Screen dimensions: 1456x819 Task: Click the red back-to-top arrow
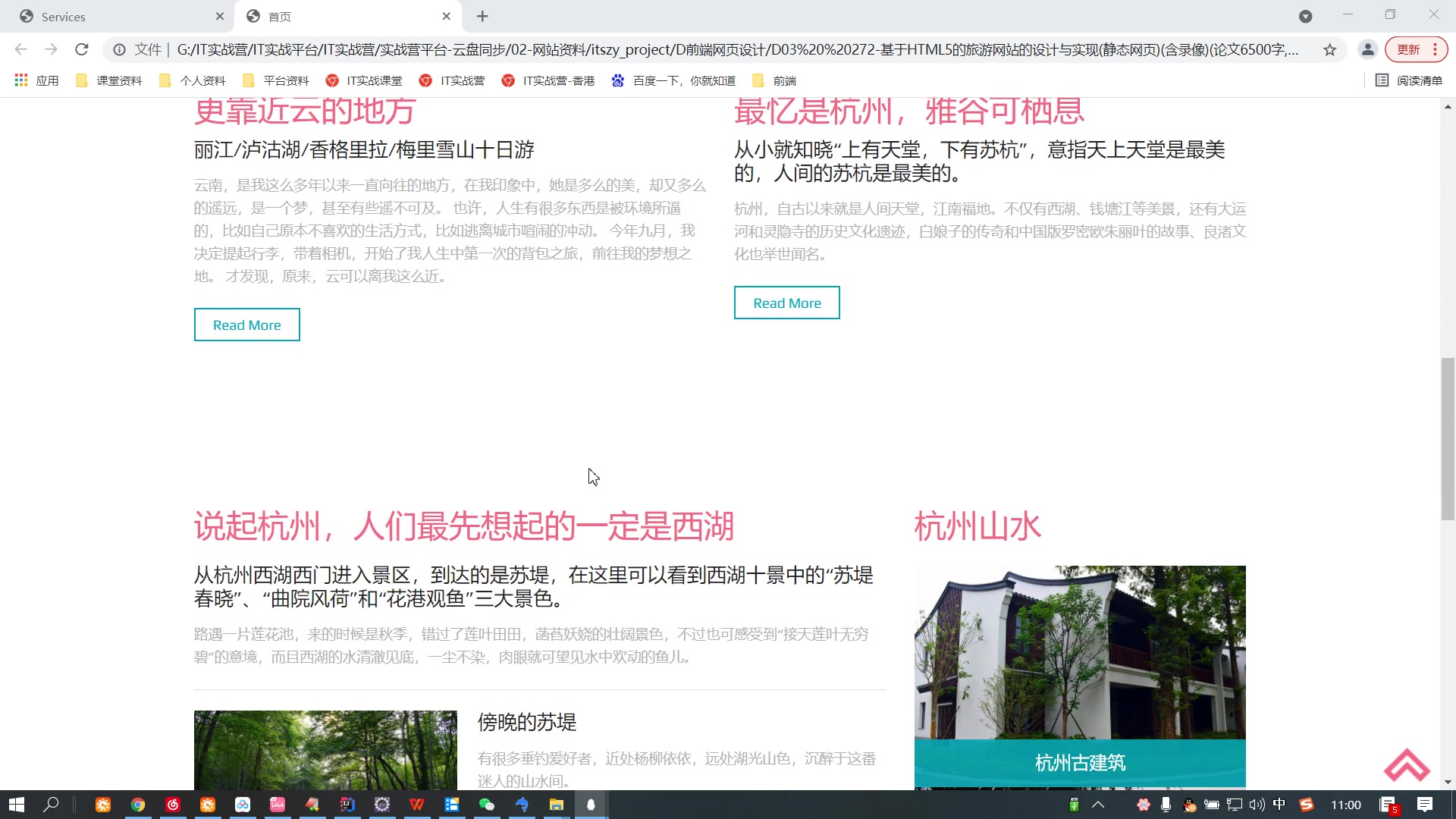point(1407,766)
